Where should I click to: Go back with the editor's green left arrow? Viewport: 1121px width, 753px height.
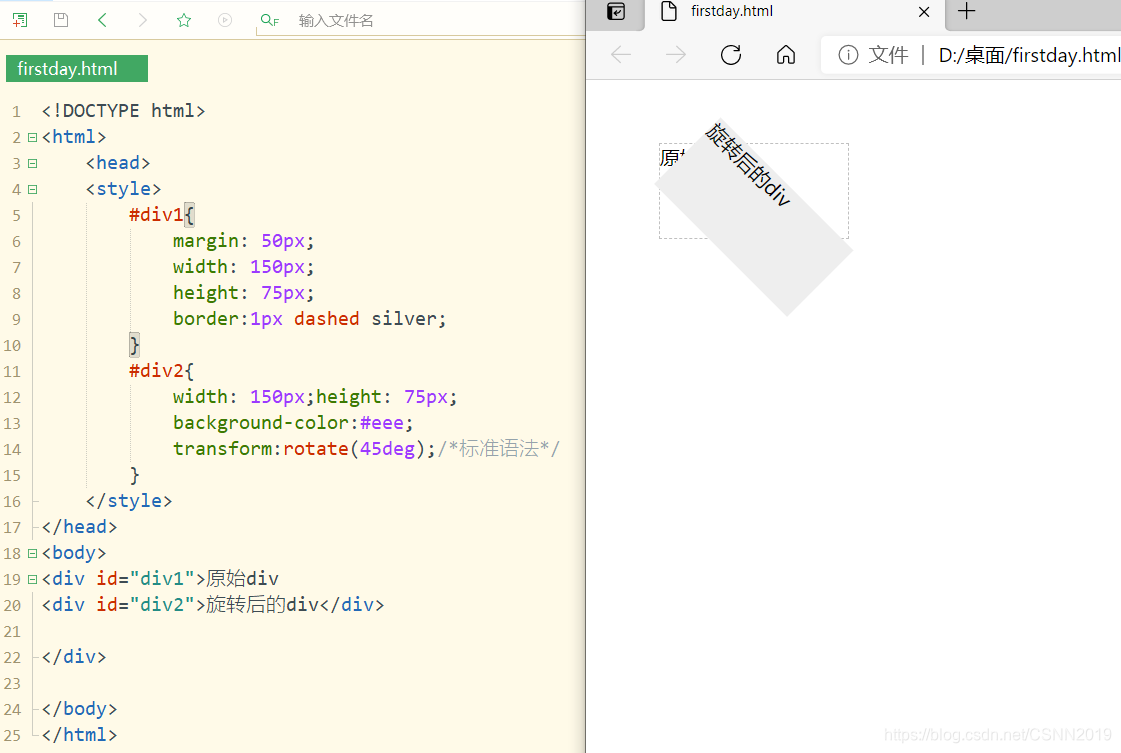[102, 20]
